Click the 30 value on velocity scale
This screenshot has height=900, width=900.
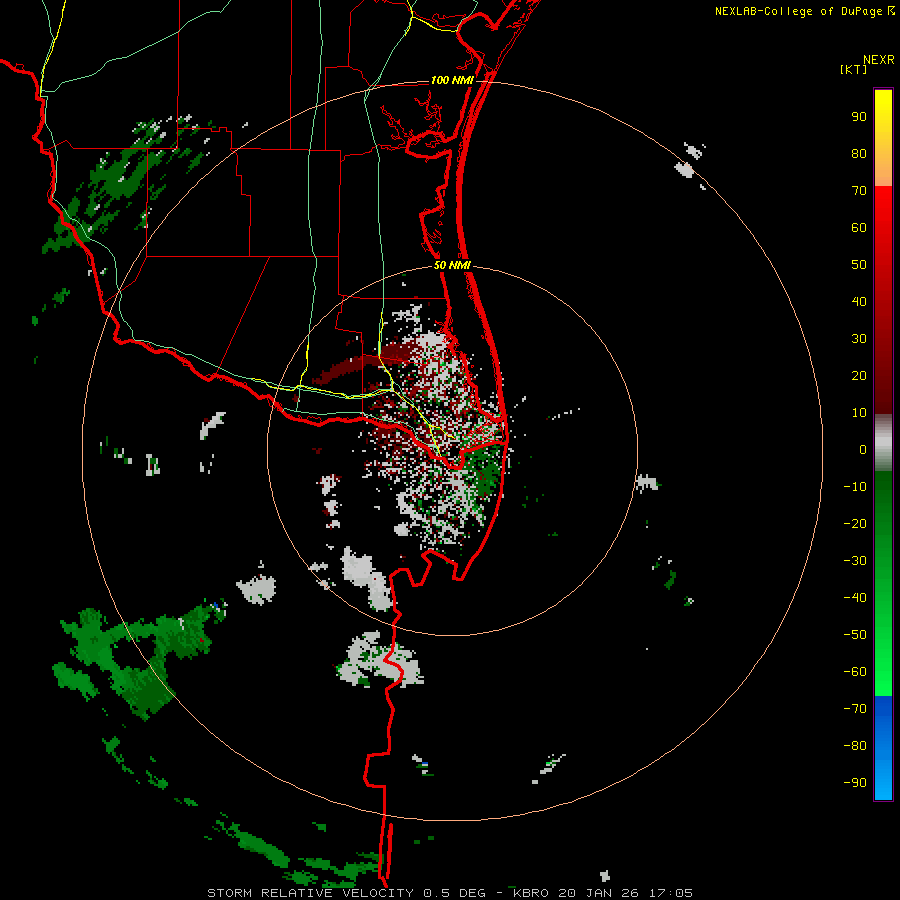(x=859, y=339)
